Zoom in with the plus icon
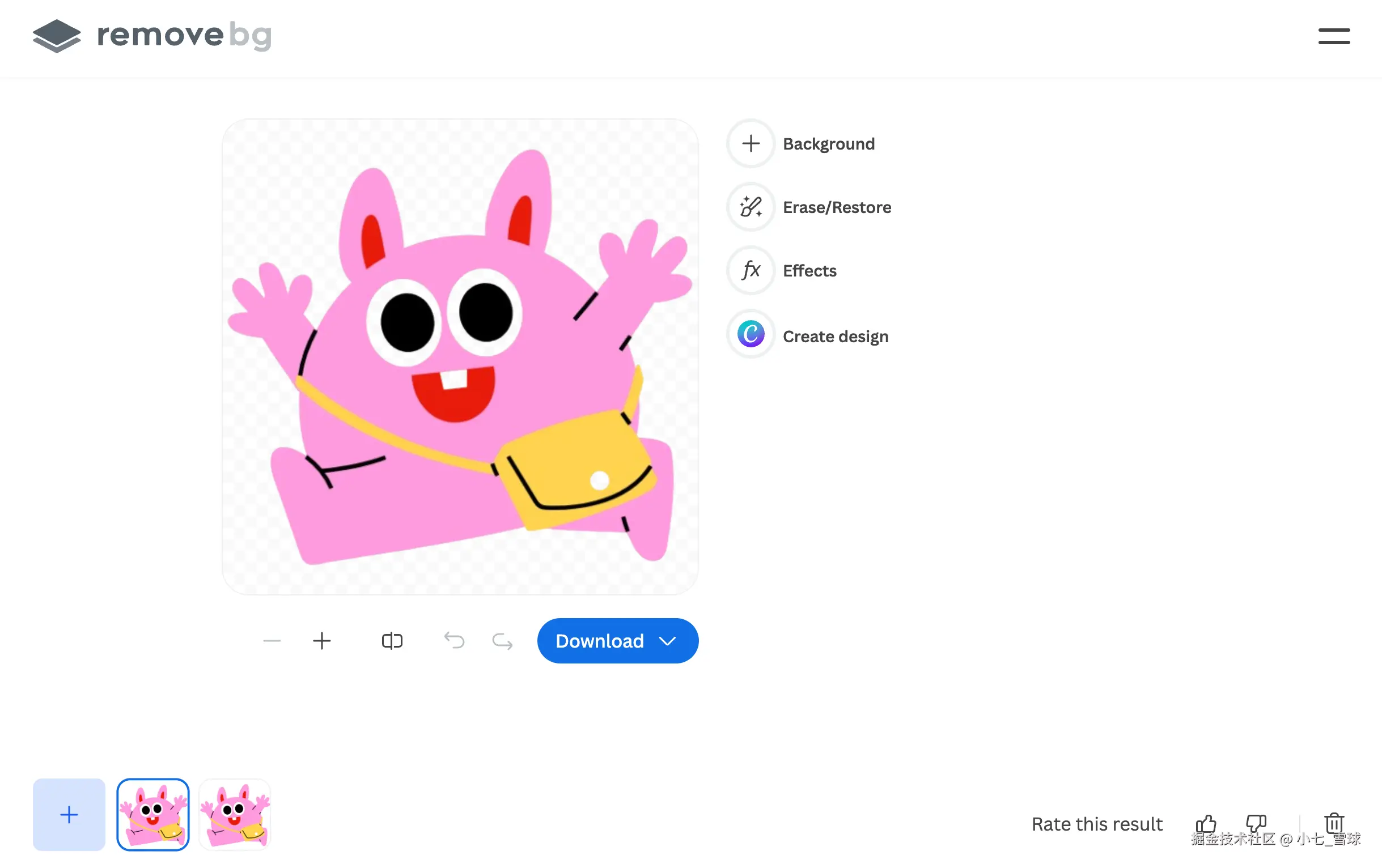This screenshot has width=1382, height=868. (322, 641)
